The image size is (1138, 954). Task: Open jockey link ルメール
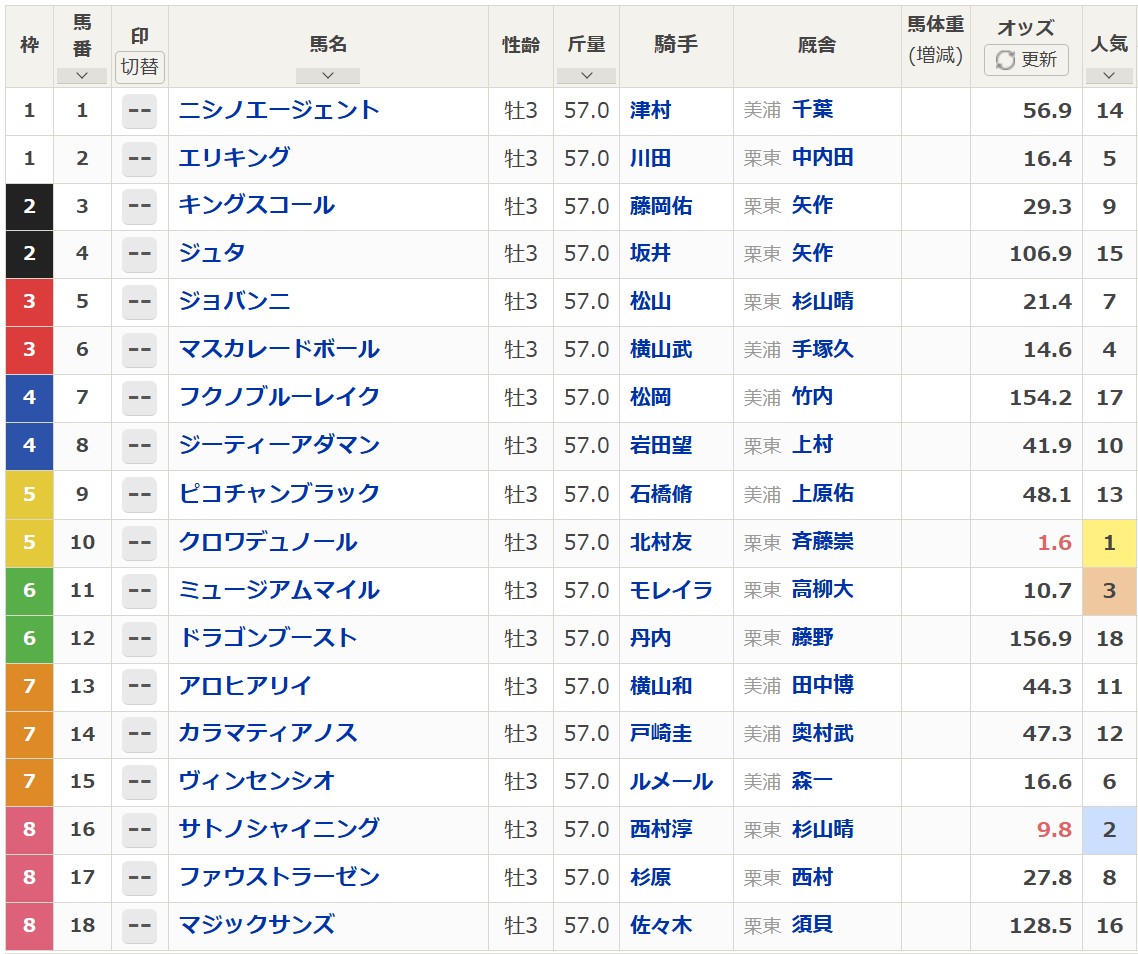pyautogui.click(x=671, y=782)
